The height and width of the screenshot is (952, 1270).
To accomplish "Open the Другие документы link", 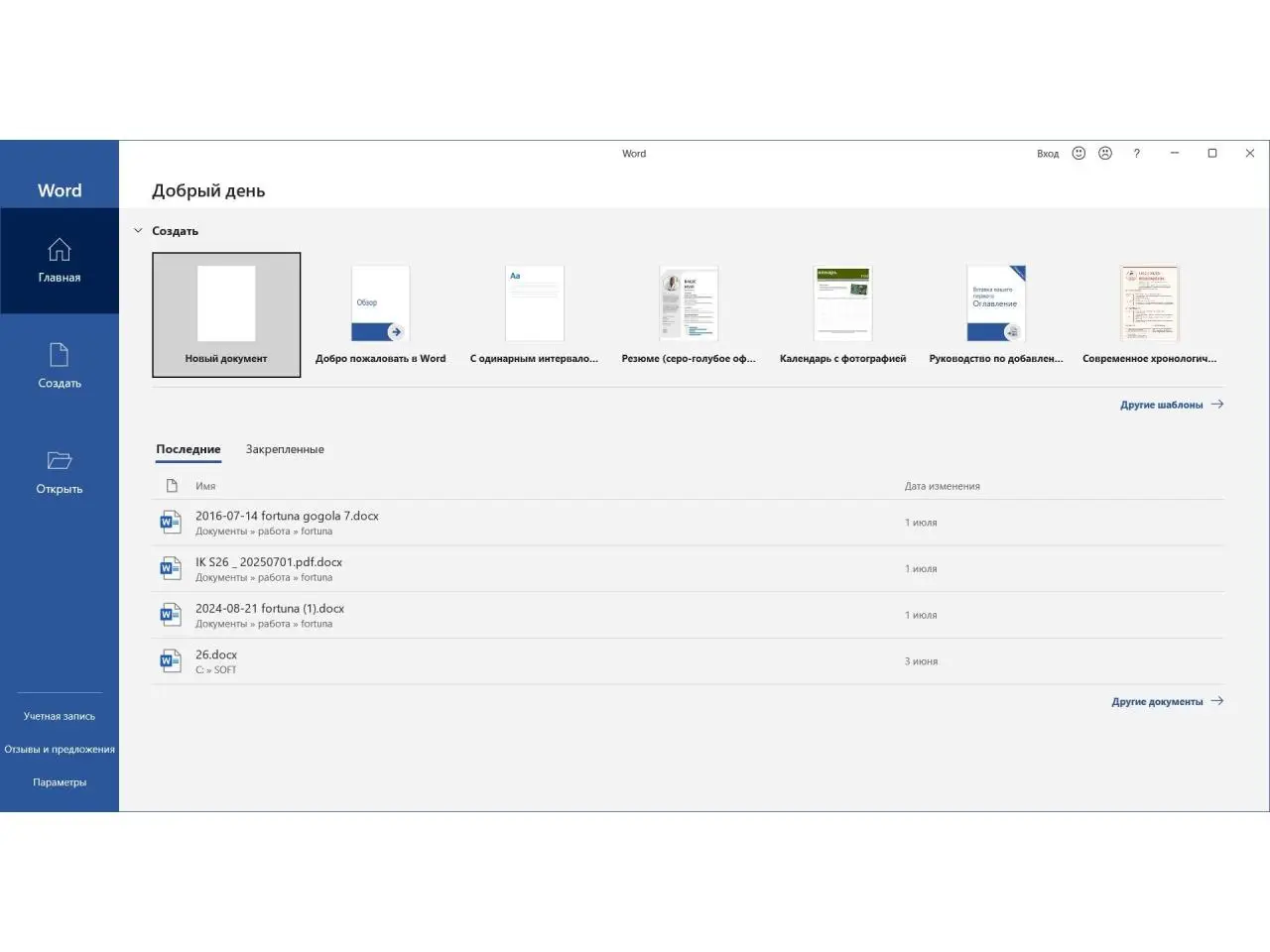I will [1168, 701].
